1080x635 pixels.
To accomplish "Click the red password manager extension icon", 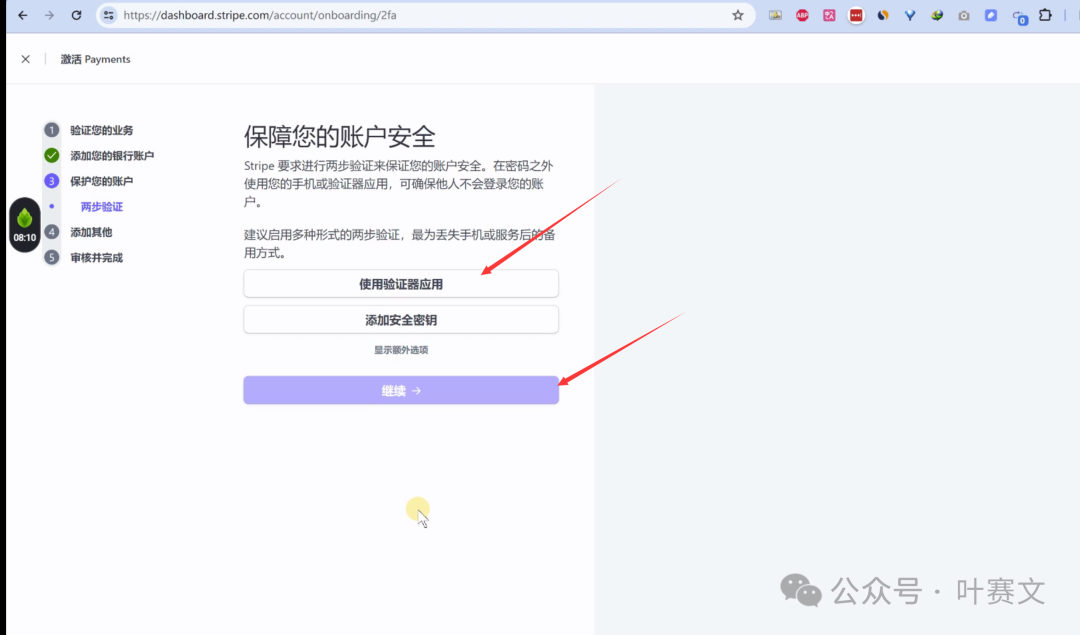I will pyautogui.click(x=856, y=16).
